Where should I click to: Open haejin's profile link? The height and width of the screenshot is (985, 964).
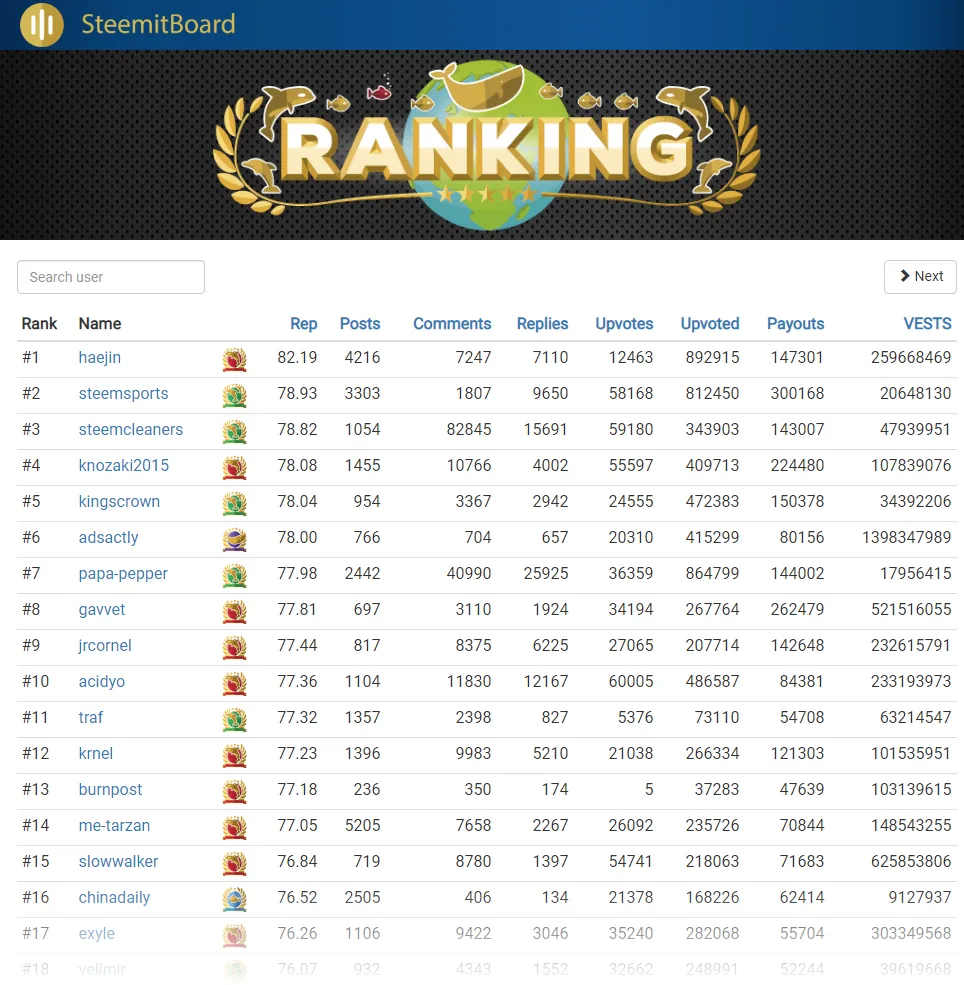pyautogui.click(x=100, y=357)
